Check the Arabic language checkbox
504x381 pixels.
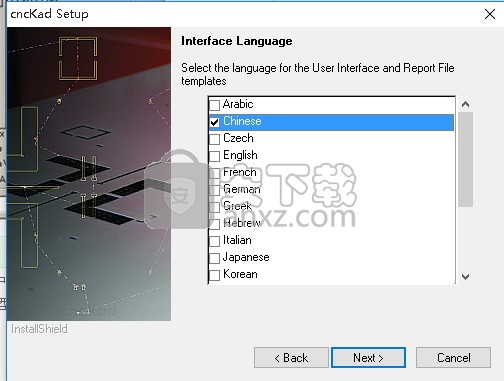214,105
